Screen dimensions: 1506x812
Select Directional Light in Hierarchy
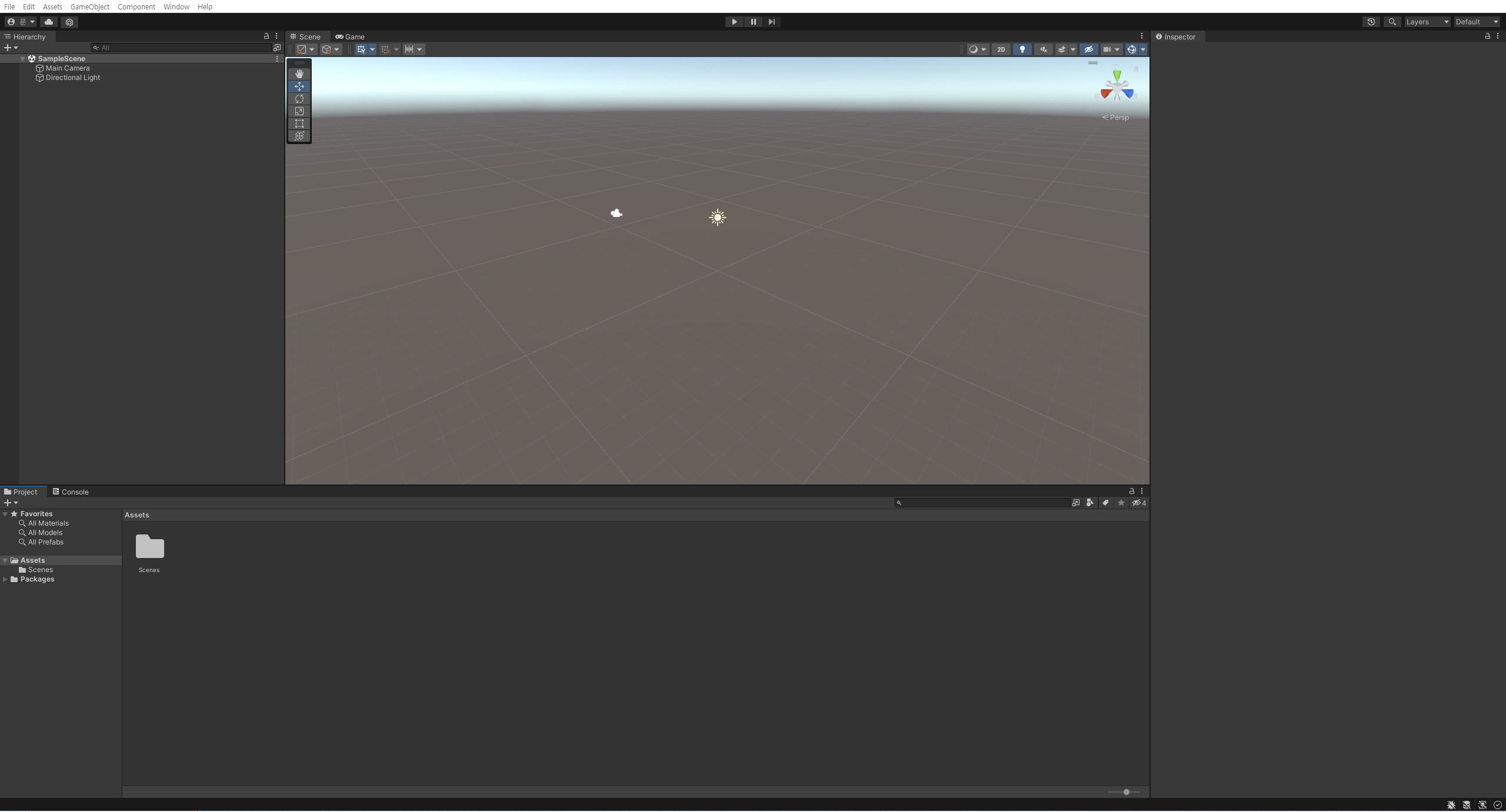tap(73, 78)
